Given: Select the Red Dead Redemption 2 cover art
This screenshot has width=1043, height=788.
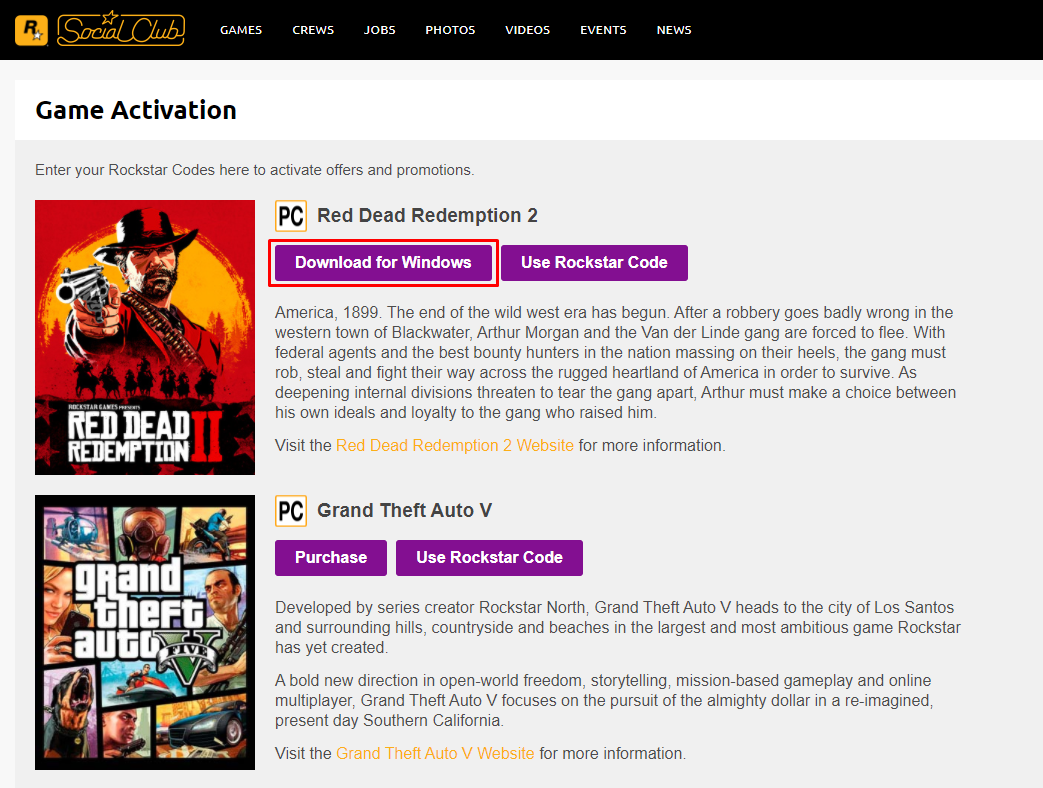Looking at the screenshot, I should coord(145,337).
